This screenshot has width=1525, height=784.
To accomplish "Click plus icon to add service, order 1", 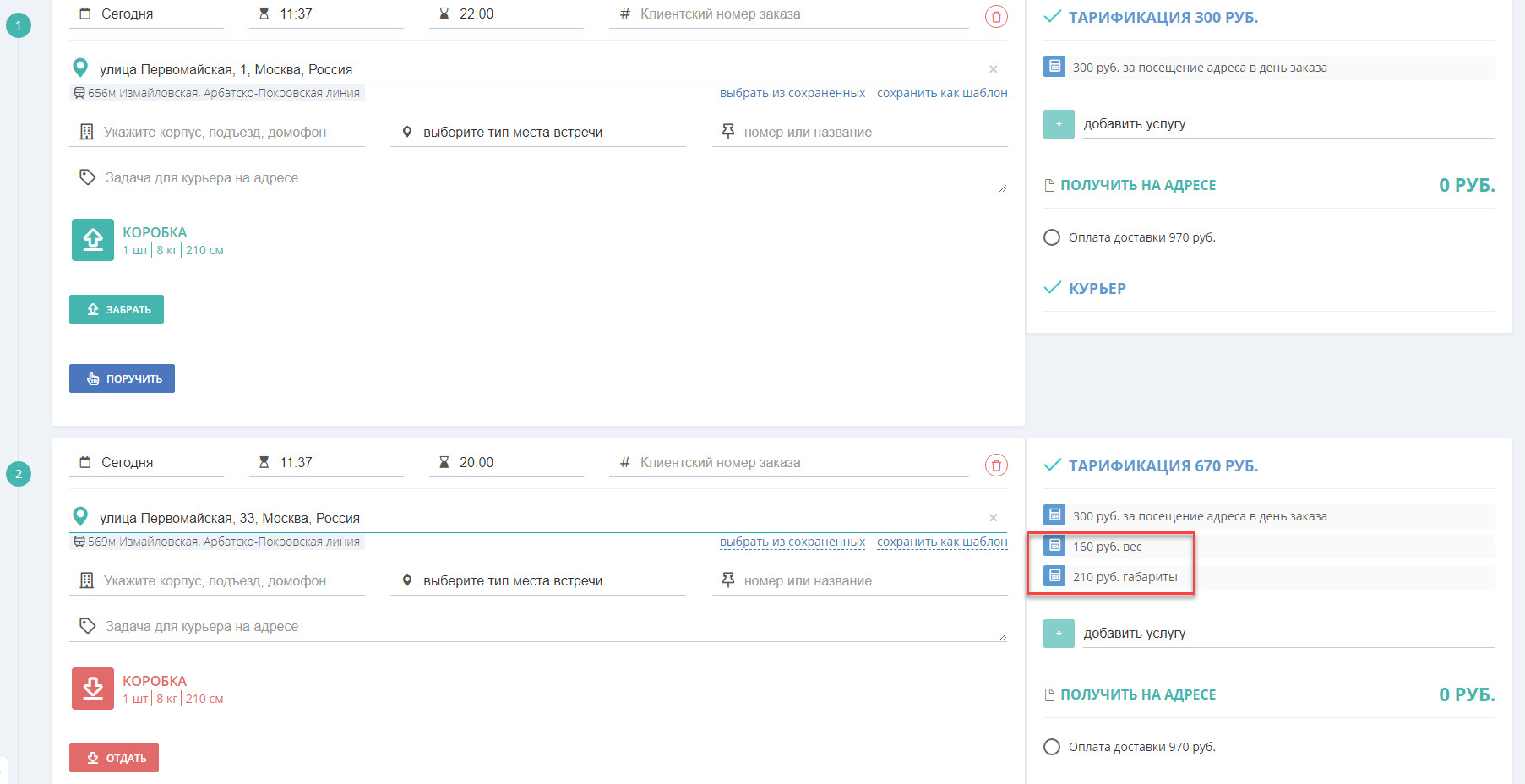I will click(1059, 124).
